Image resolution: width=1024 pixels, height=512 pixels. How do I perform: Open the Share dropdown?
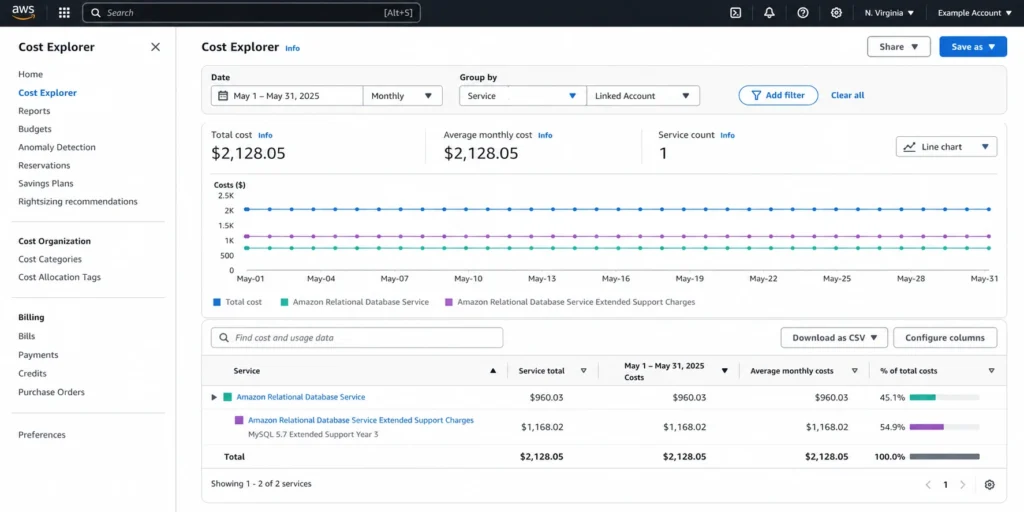[x=899, y=47]
